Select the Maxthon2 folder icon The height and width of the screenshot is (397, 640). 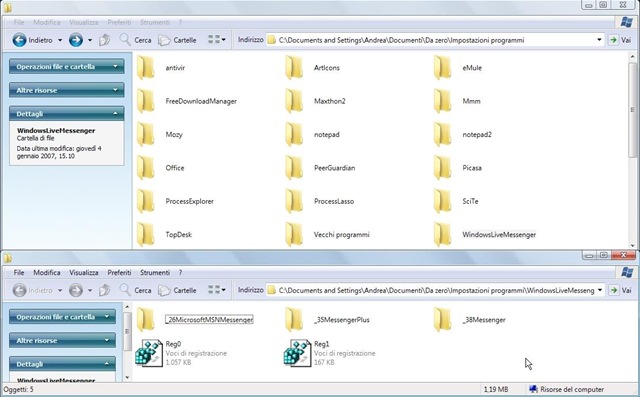294,101
